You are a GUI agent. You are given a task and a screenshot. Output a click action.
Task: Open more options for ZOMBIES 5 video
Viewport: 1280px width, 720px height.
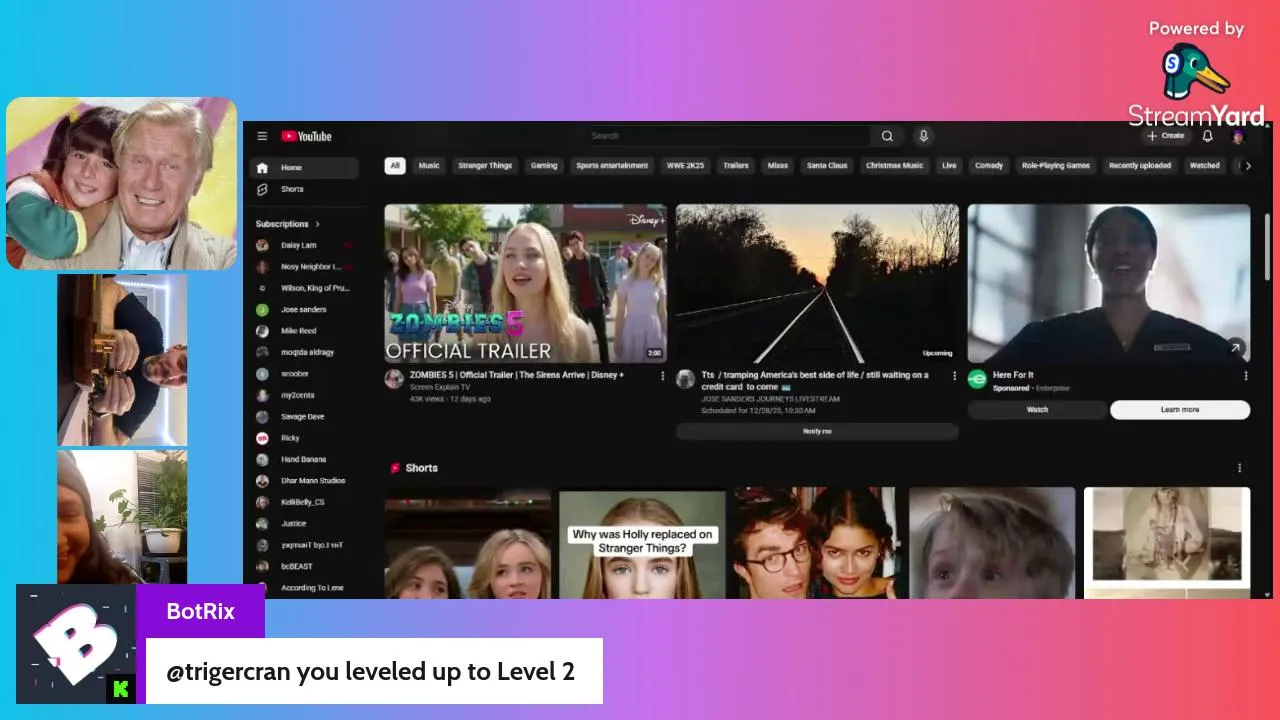[x=662, y=376]
